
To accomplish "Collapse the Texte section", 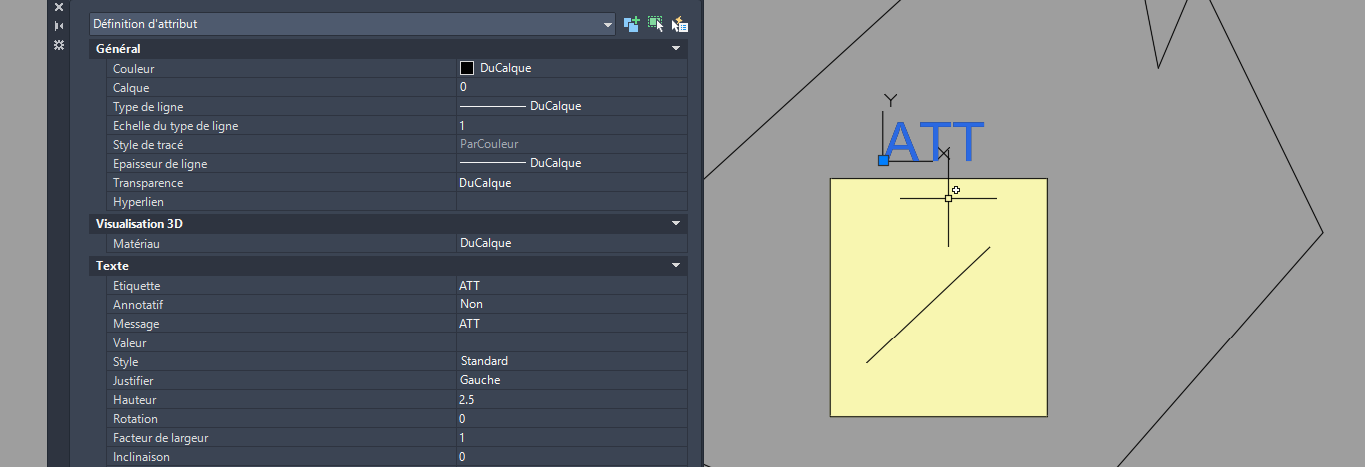I will point(676,266).
